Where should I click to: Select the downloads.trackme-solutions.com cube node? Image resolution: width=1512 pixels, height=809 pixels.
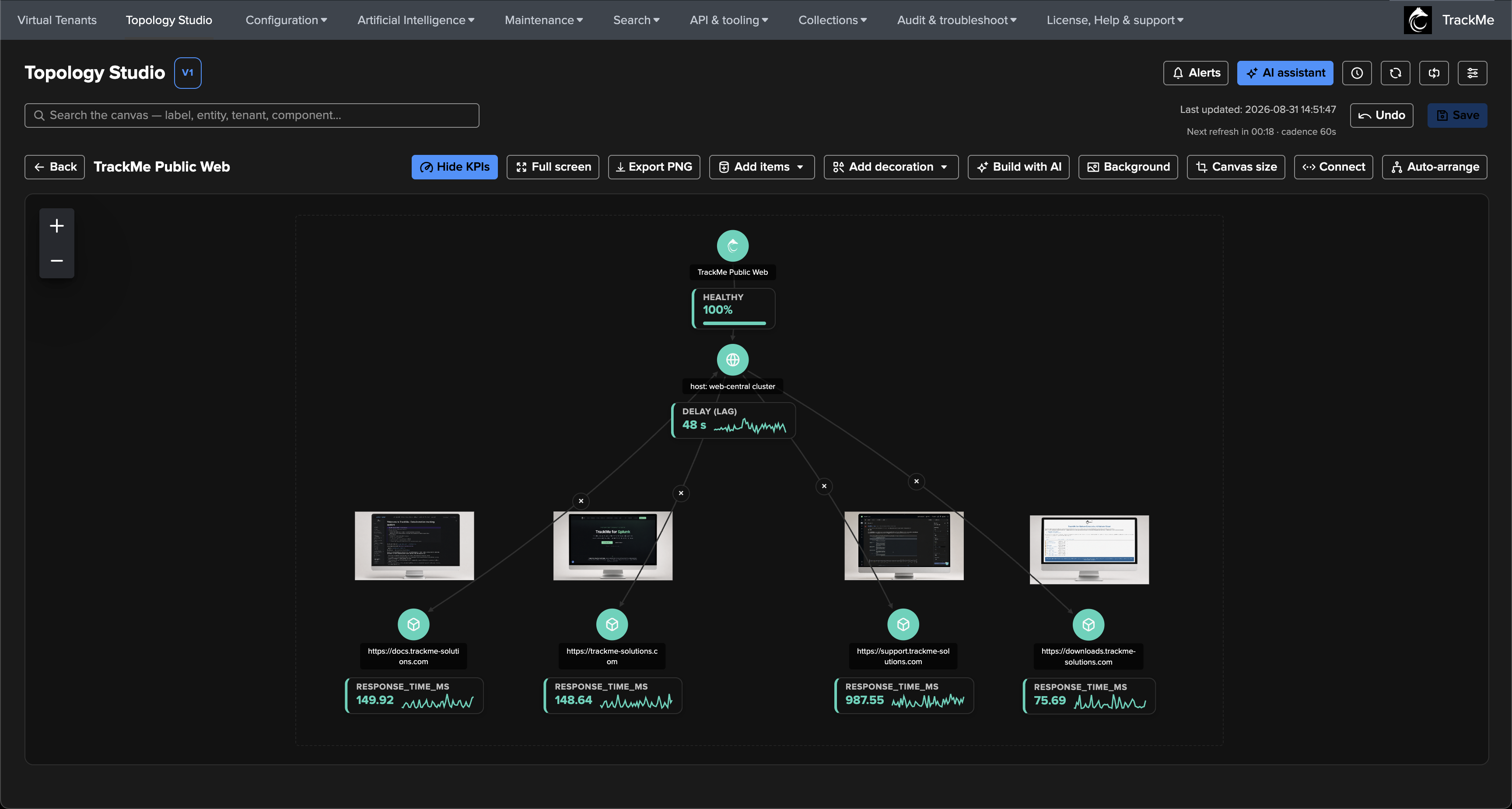point(1089,625)
